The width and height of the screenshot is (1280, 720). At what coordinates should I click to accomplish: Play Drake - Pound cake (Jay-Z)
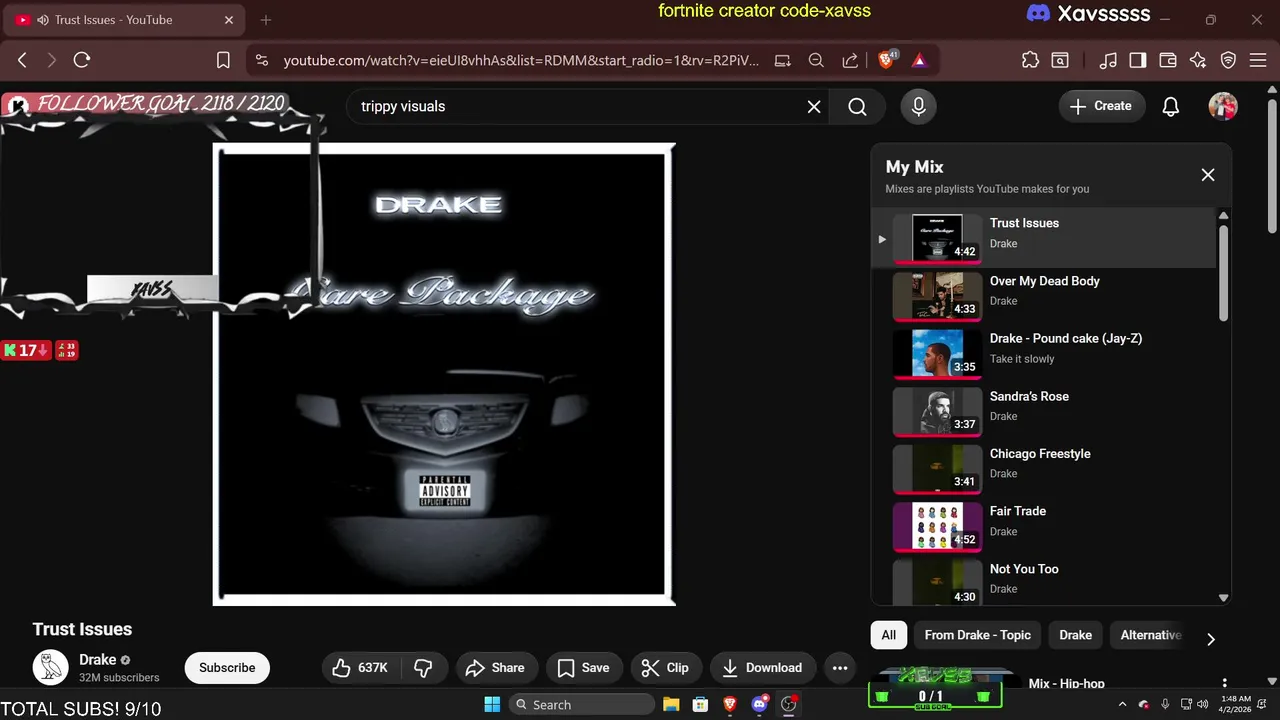(x=1045, y=353)
